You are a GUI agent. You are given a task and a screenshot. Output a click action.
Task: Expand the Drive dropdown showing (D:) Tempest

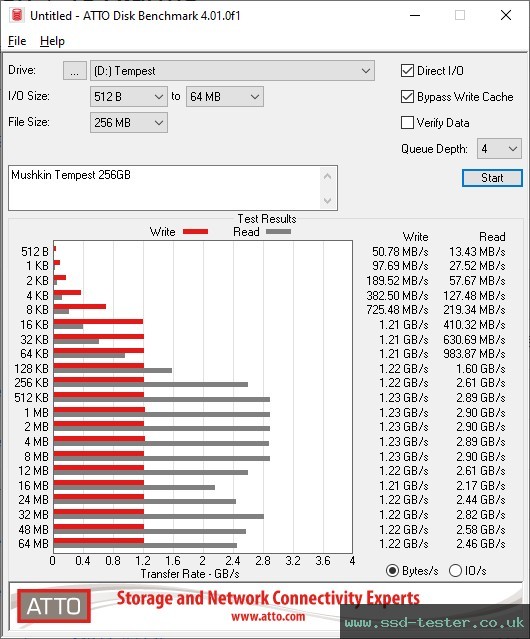click(232, 71)
